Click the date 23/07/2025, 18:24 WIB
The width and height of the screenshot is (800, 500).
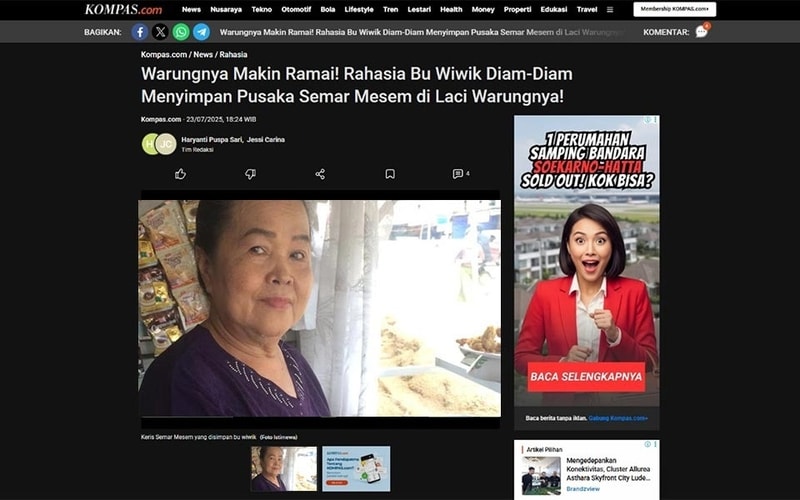221,119
